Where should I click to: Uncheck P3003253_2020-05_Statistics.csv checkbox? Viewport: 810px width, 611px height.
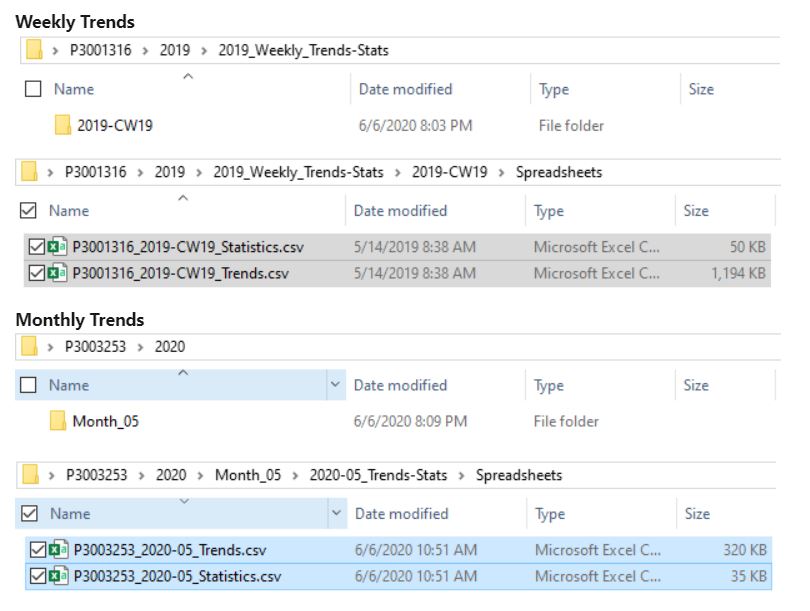[x=38, y=576]
